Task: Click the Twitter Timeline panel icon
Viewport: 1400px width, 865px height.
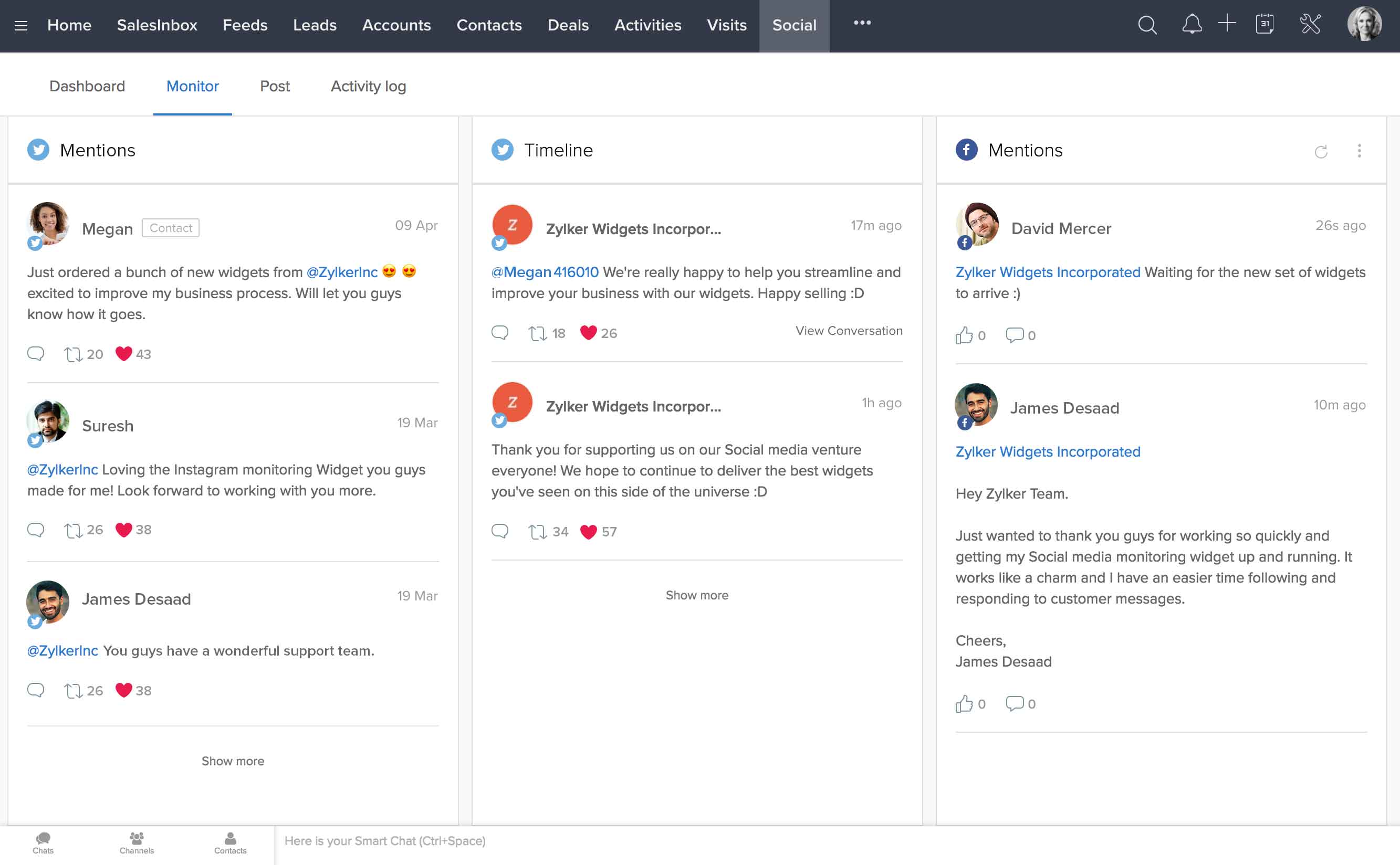Action: [x=501, y=150]
